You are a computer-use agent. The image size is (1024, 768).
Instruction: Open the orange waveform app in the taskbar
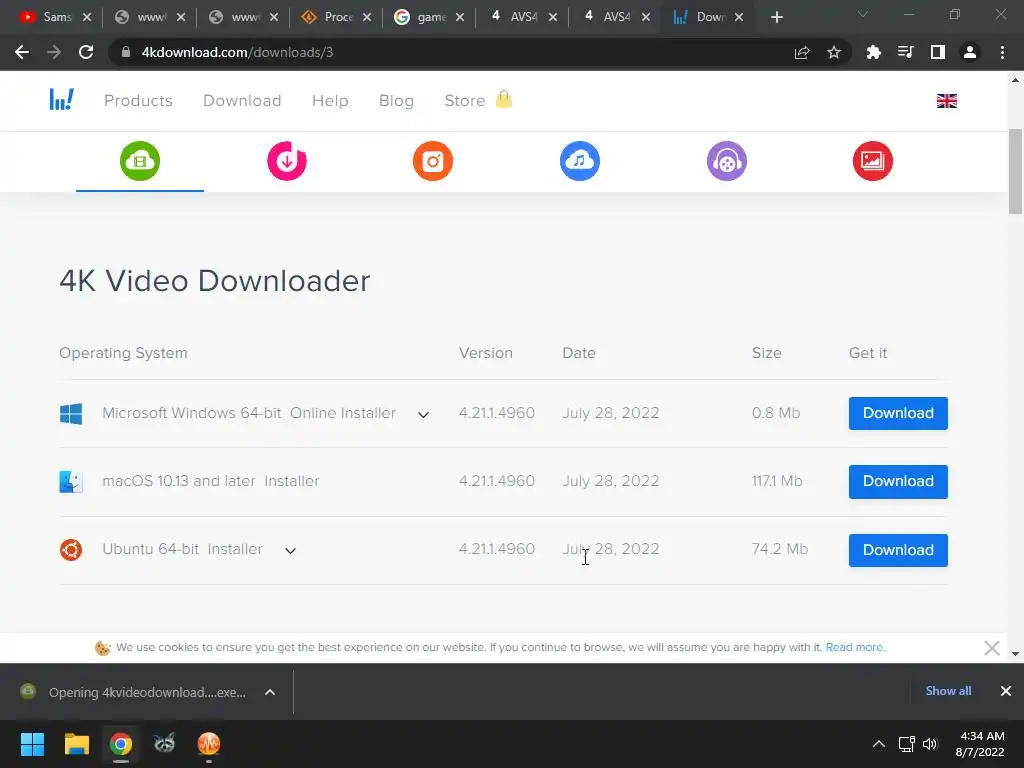tap(209, 744)
